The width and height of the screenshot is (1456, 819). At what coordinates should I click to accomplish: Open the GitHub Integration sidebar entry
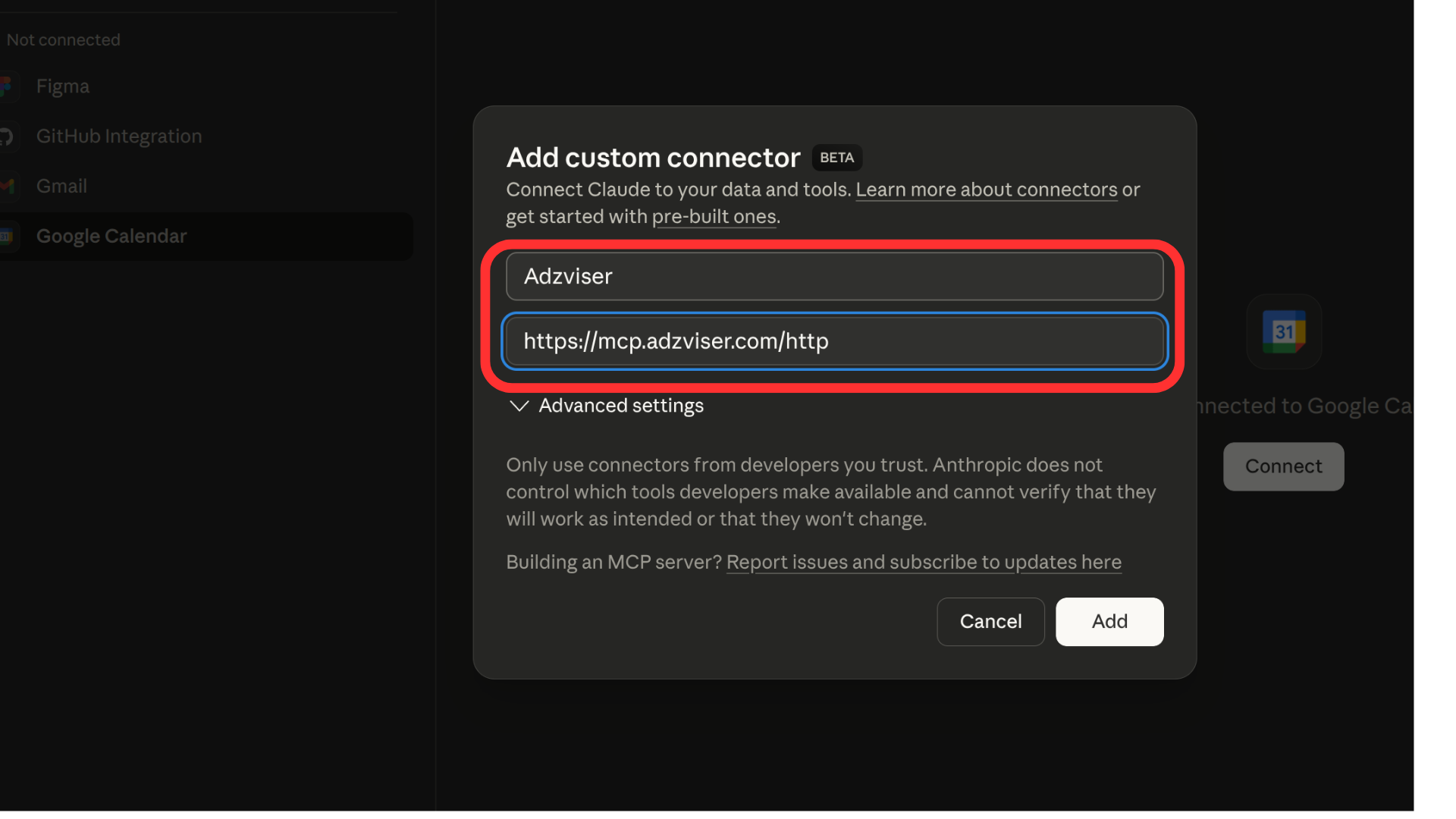coord(118,136)
